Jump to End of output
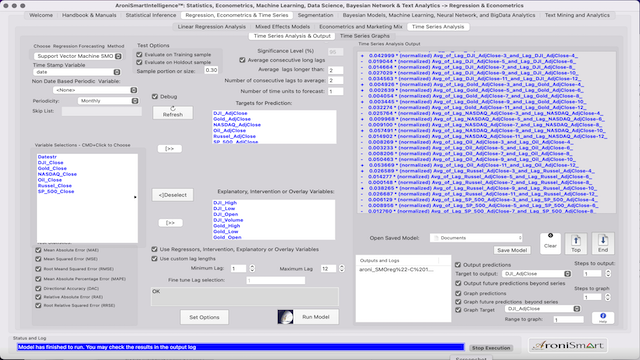 (603, 243)
